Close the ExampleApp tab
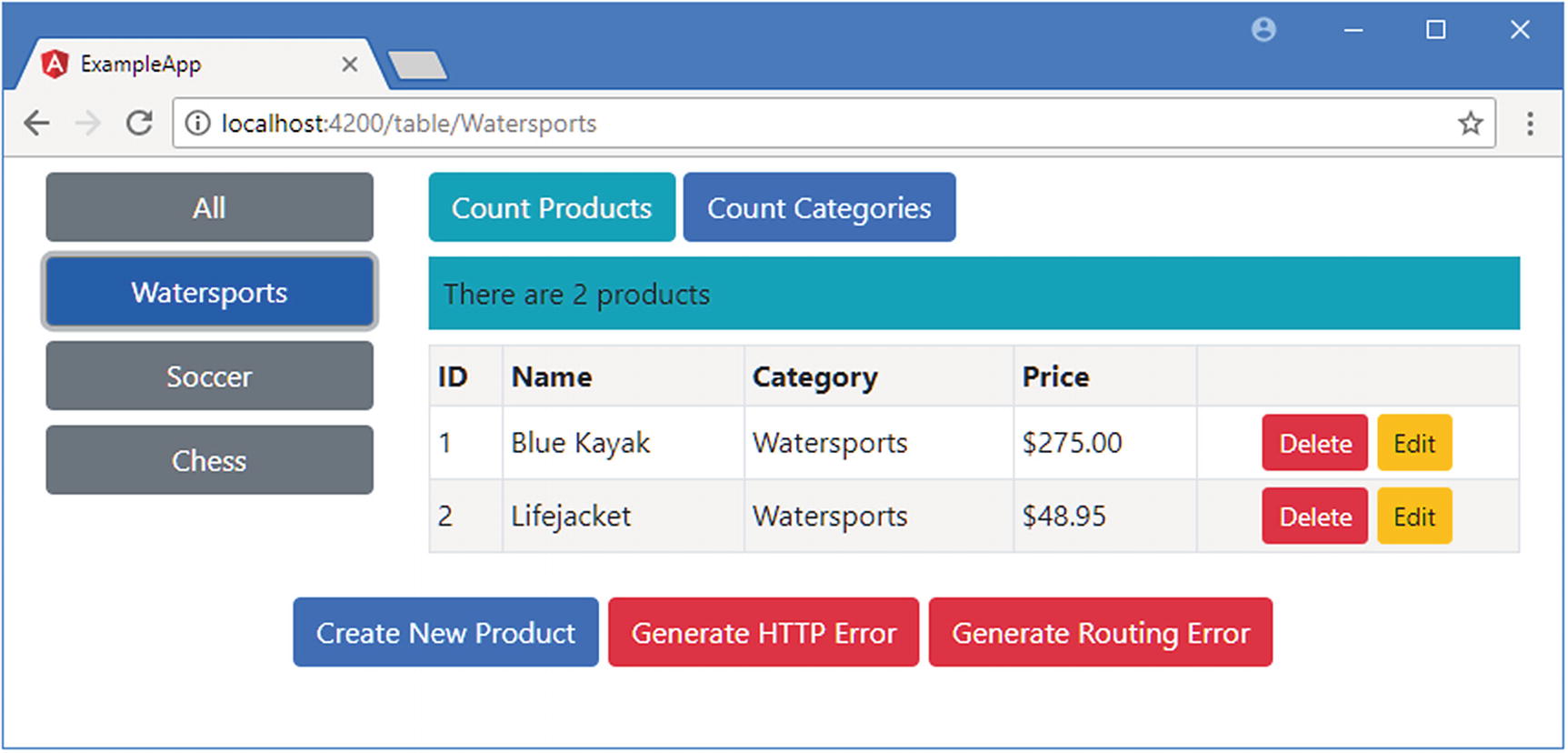Screen dimensions: 1568x753 tap(349, 65)
